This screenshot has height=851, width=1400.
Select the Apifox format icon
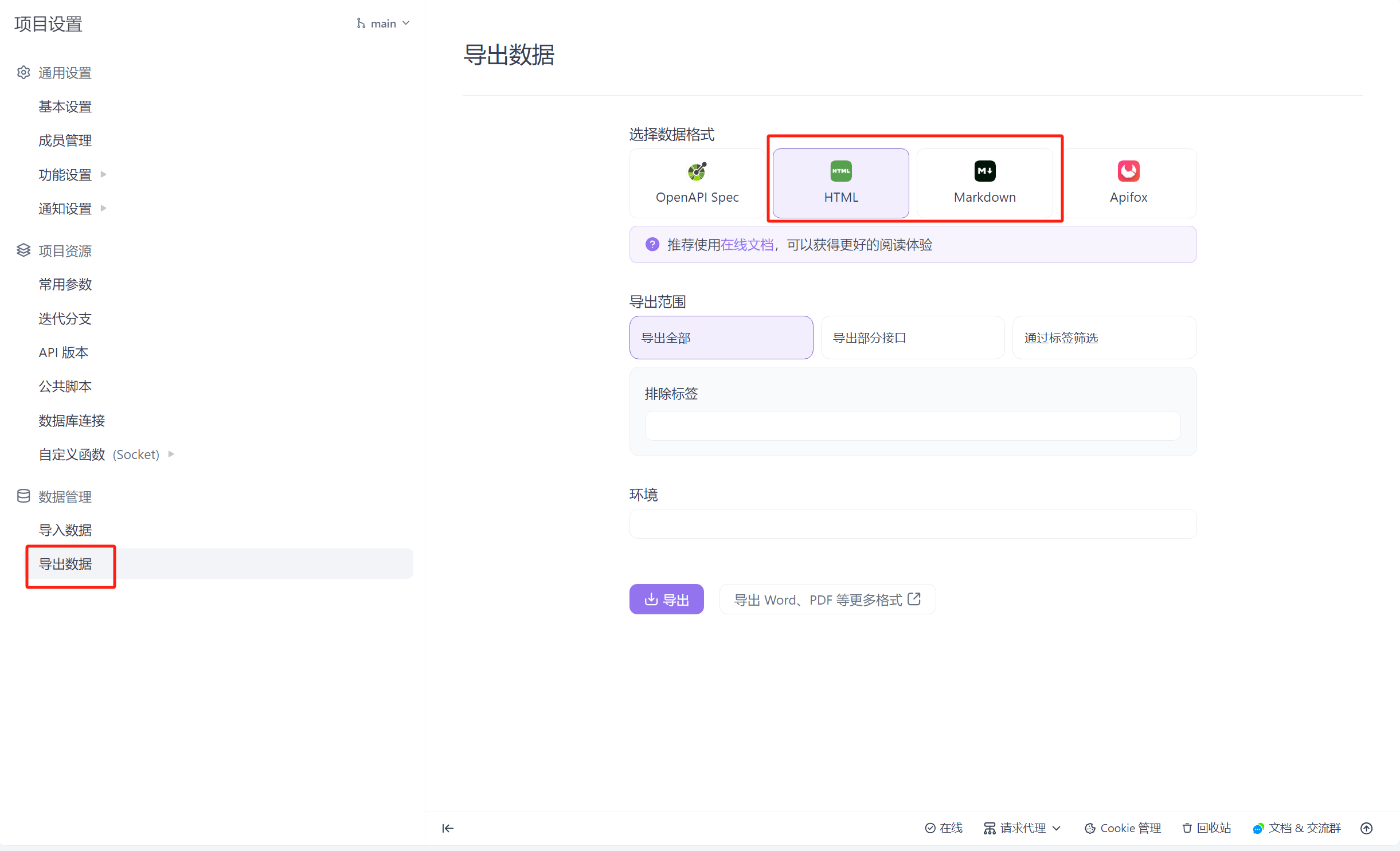(x=1128, y=171)
